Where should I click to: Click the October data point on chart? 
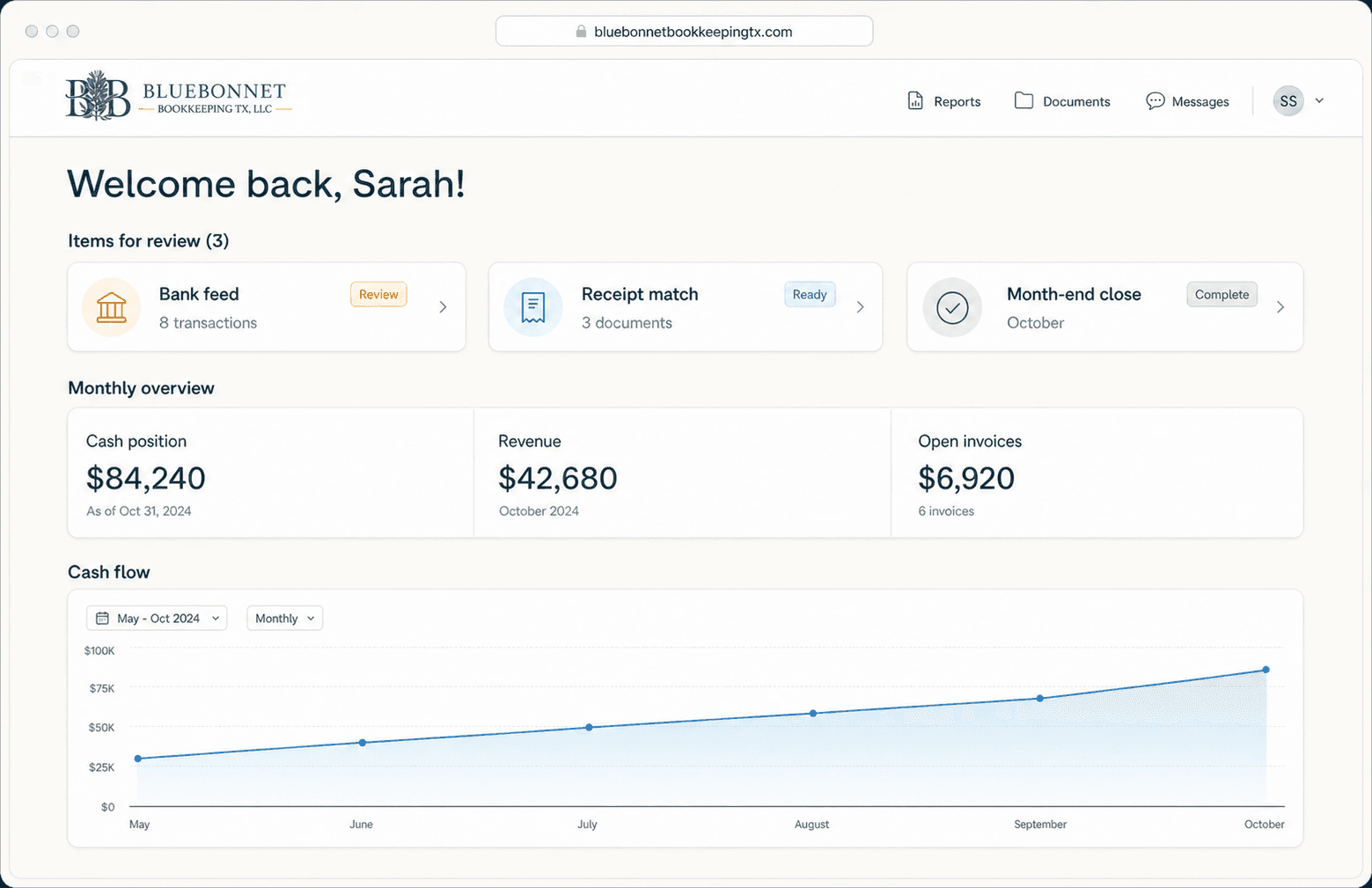[x=1266, y=670]
